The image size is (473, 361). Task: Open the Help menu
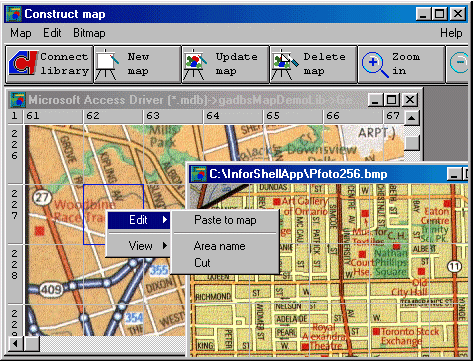coord(451,33)
